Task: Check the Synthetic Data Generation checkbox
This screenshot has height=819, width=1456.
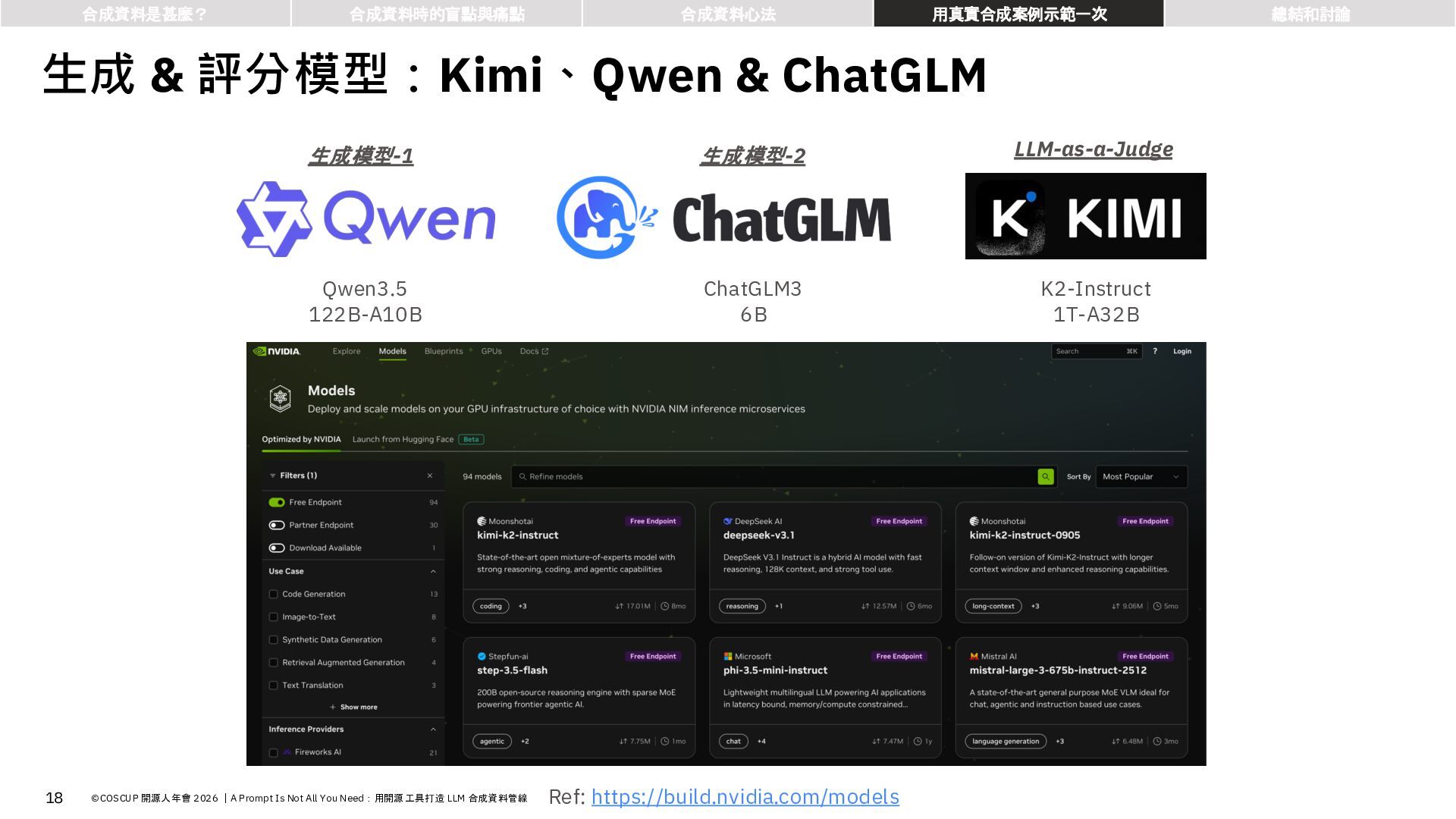Action: (274, 639)
